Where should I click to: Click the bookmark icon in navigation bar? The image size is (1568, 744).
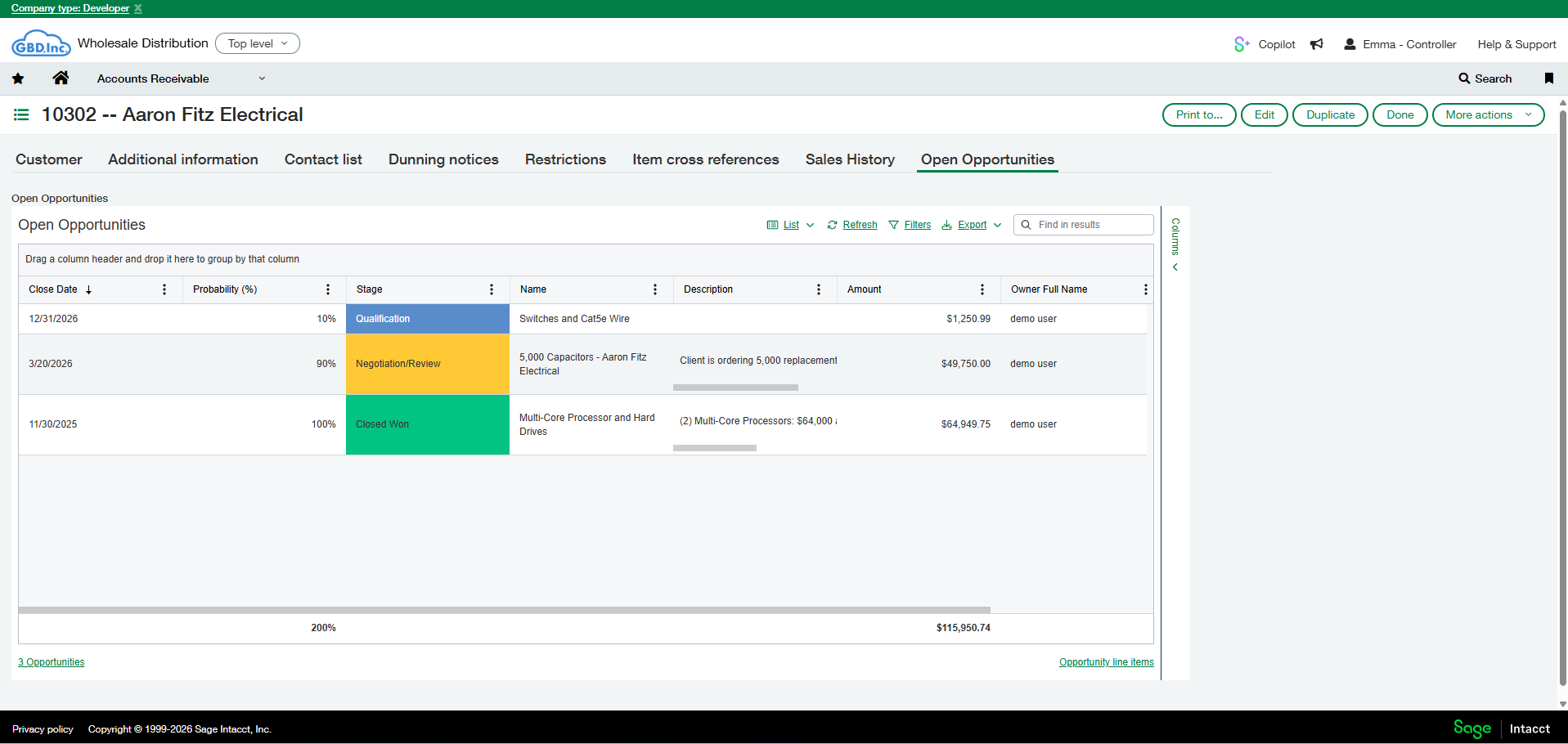point(1548,78)
